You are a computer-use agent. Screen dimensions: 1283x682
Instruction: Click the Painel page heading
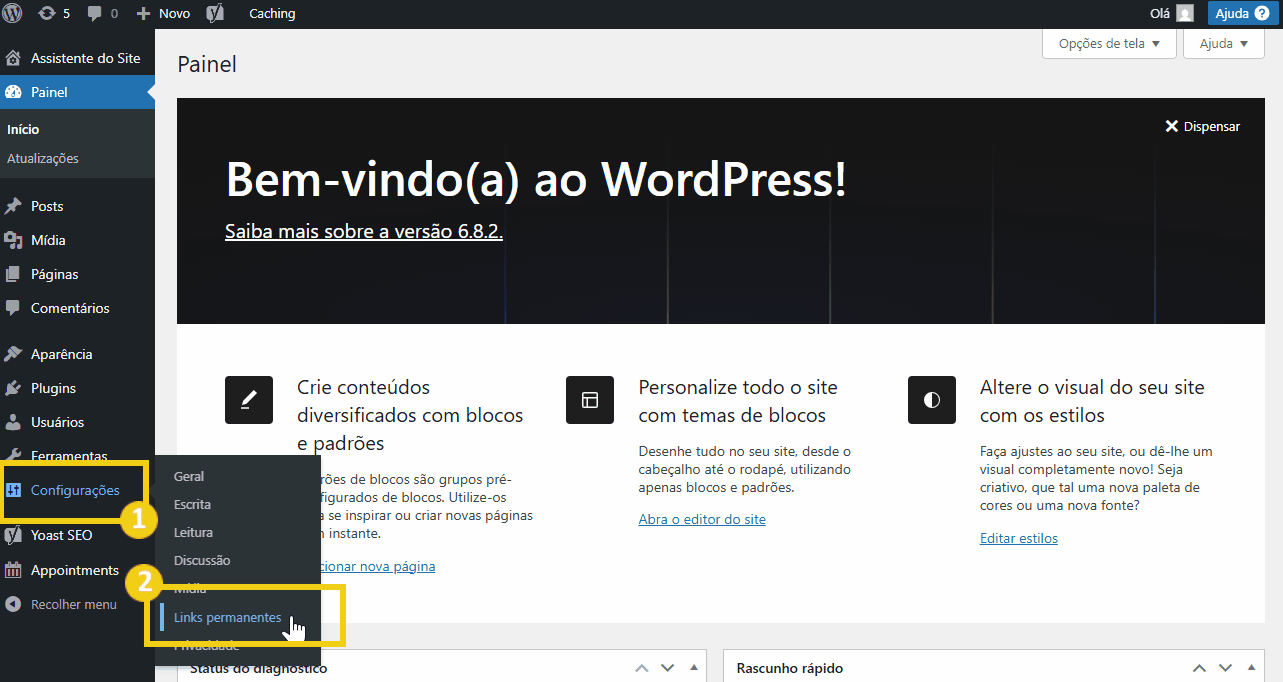tap(207, 65)
